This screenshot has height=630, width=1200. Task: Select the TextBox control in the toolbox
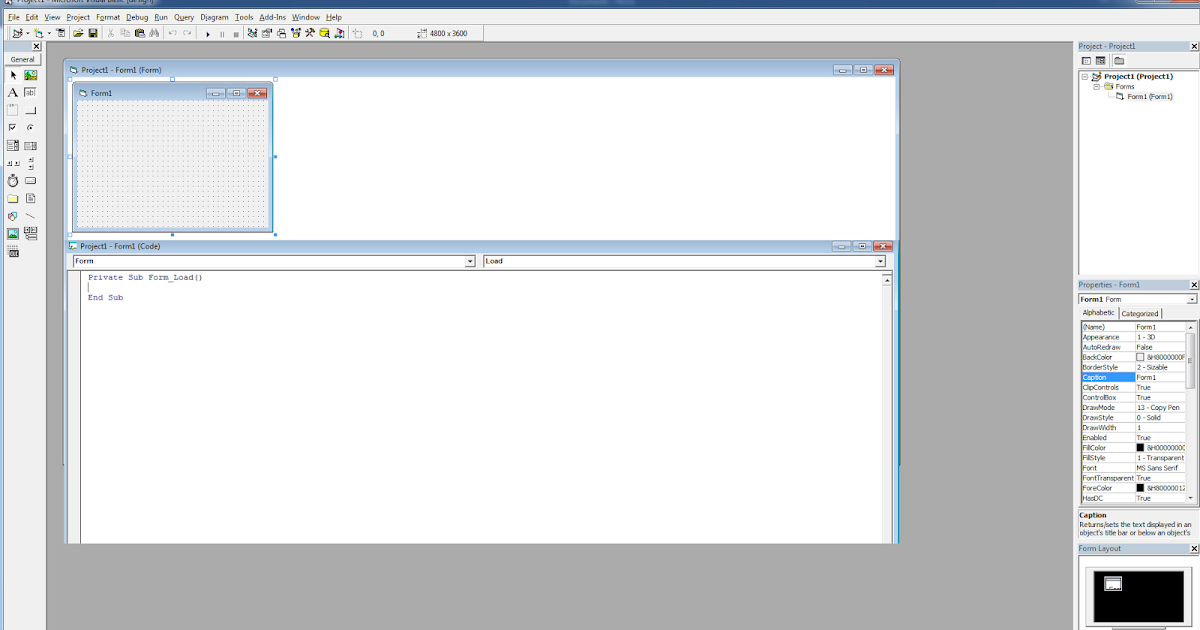(x=31, y=92)
